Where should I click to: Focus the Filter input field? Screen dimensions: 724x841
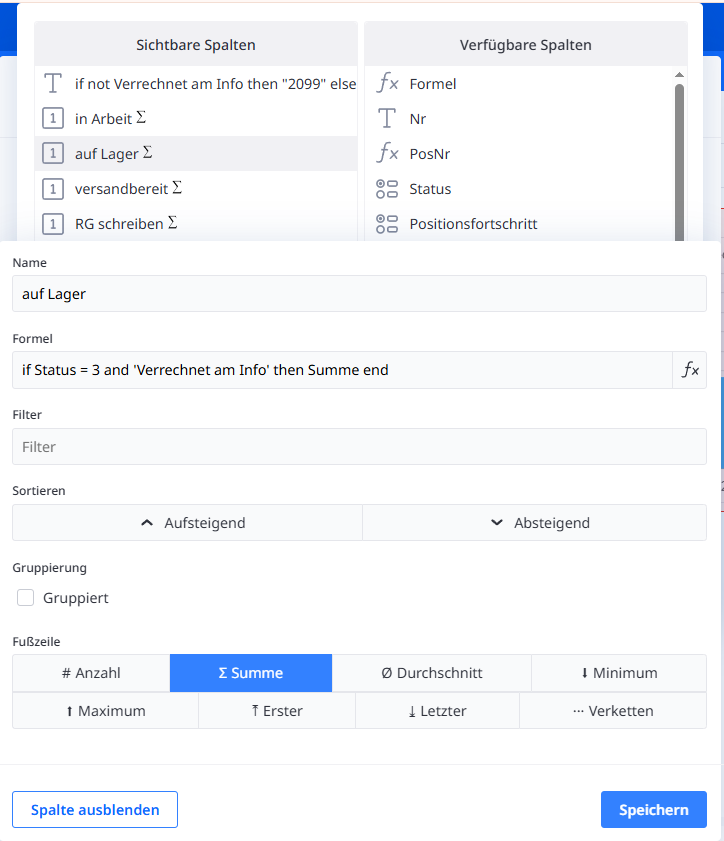(x=359, y=447)
